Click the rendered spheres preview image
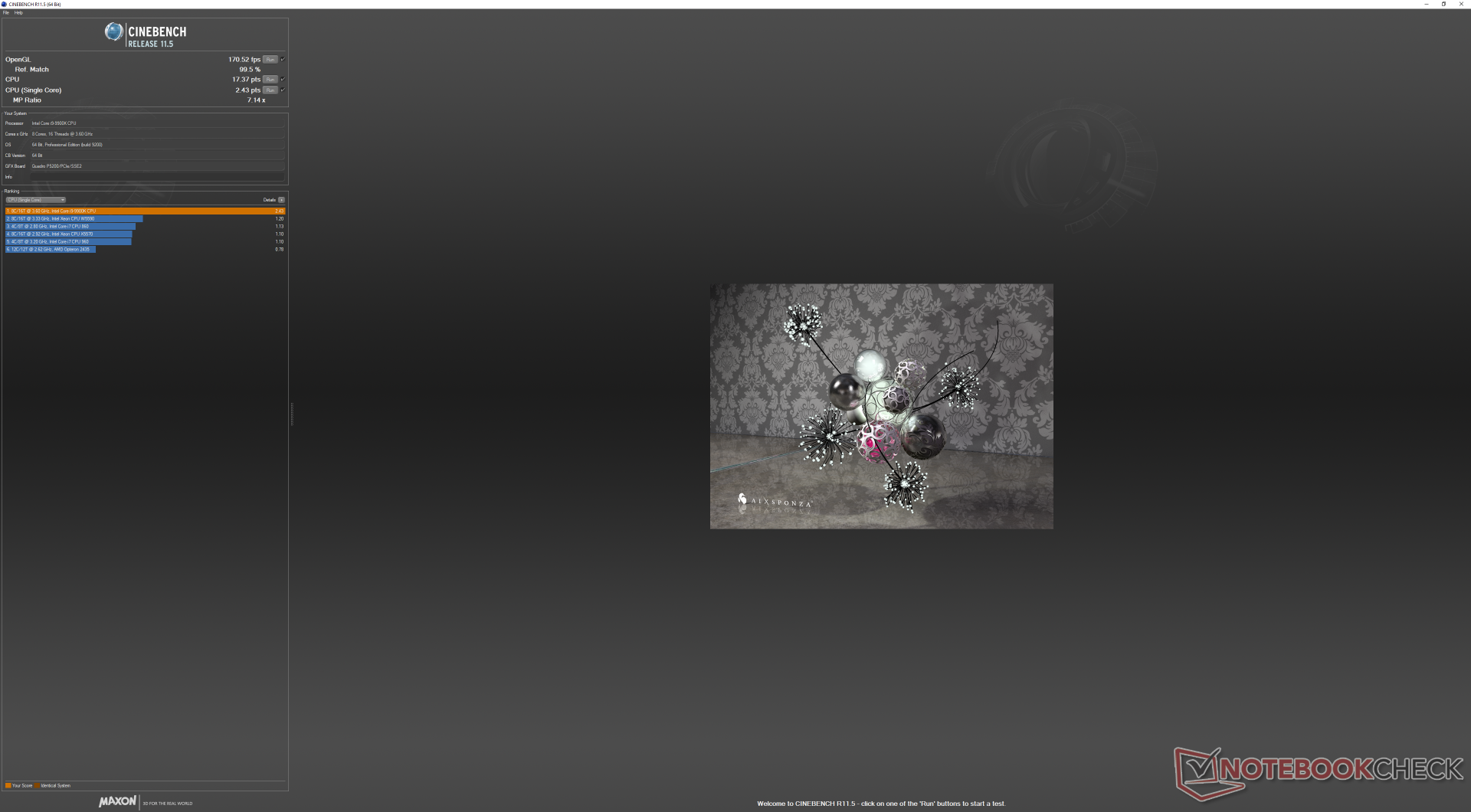Screen dimensions: 1471x812 pyautogui.click(x=881, y=406)
